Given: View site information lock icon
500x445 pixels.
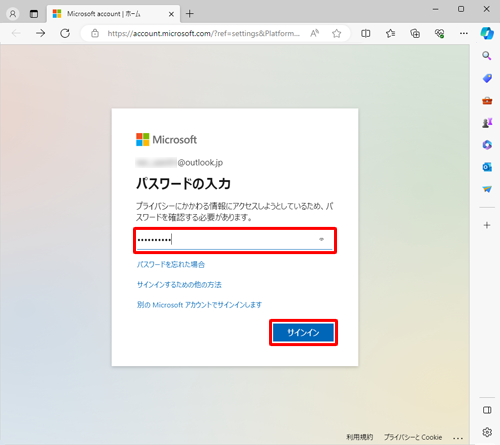Looking at the screenshot, I should (95, 33).
